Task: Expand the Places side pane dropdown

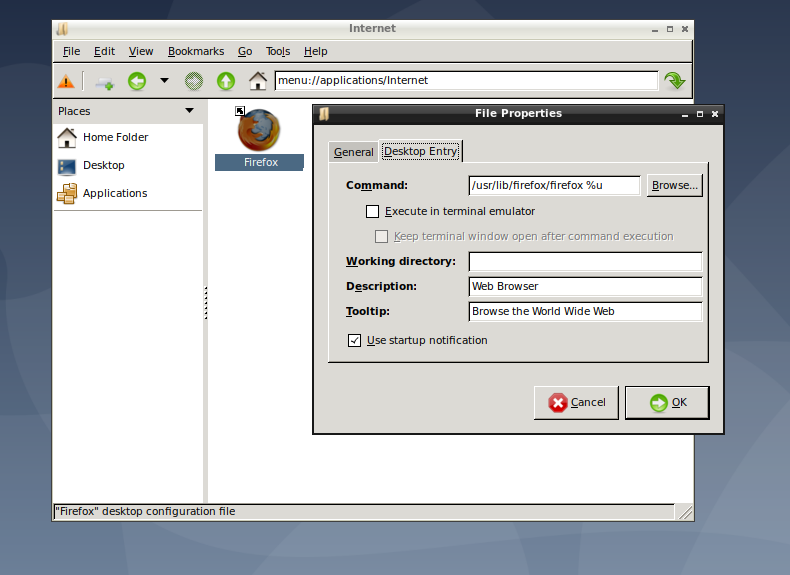Action: click(189, 111)
